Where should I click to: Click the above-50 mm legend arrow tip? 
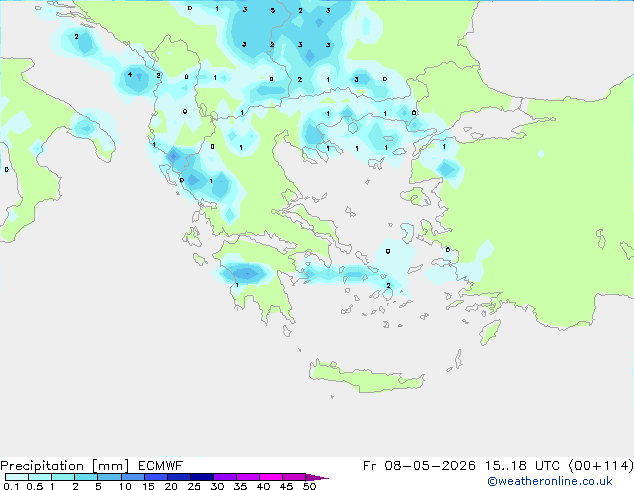coord(317,477)
